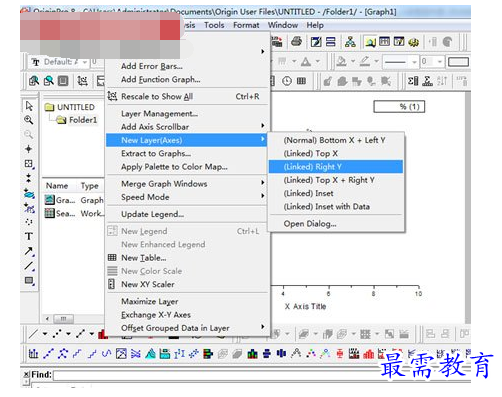
Task: Toggle the Command Window button
Action: (x=399, y=42)
